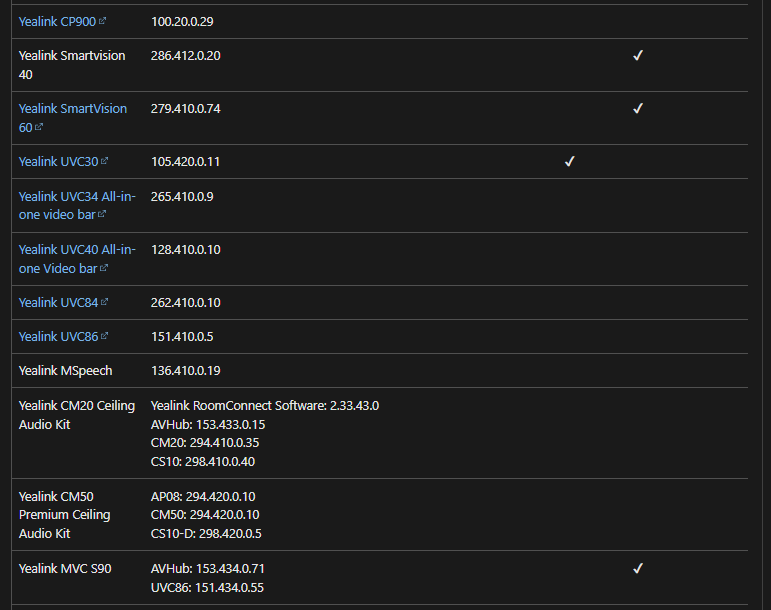Select CS10: 298.410.0.40 firmware line
Screen dimensions: 771x610
pos(203,462)
